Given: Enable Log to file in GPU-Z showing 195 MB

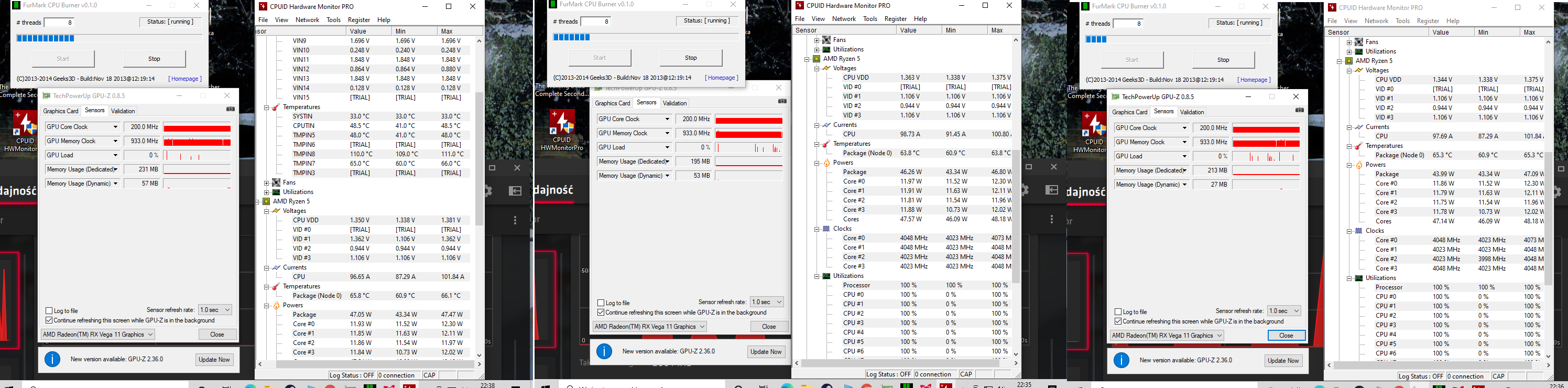Looking at the screenshot, I should point(601,303).
